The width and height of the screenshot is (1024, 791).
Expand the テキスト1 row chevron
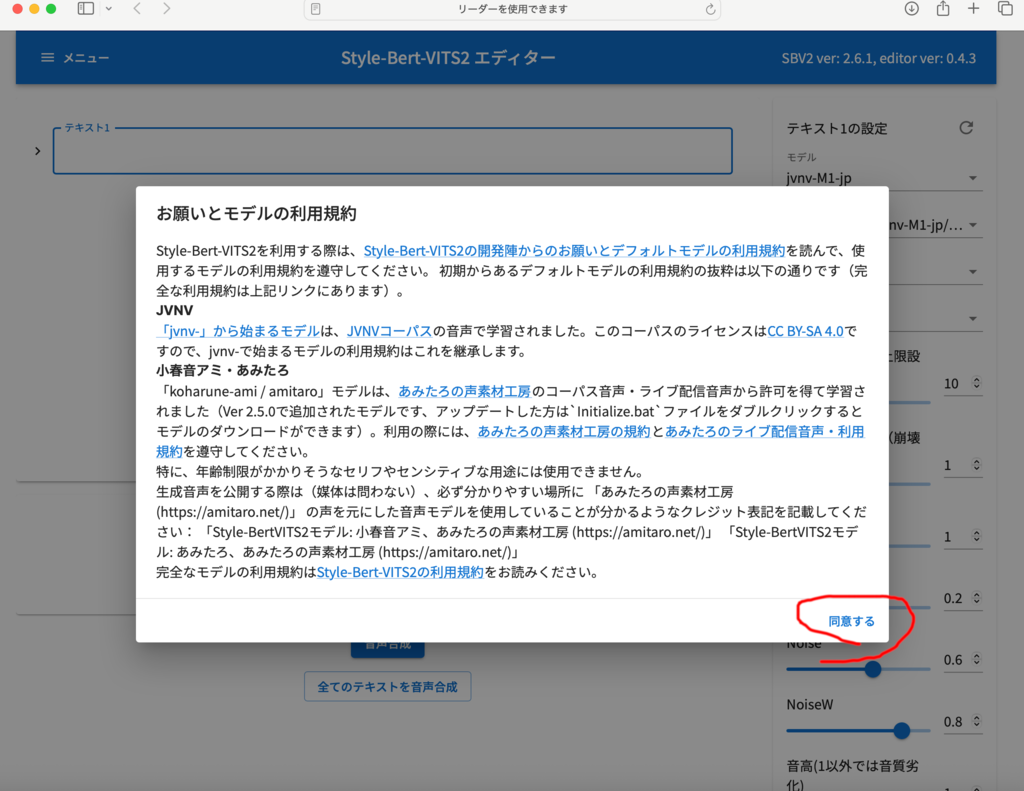pyautogui.click(x=37, y=151)
